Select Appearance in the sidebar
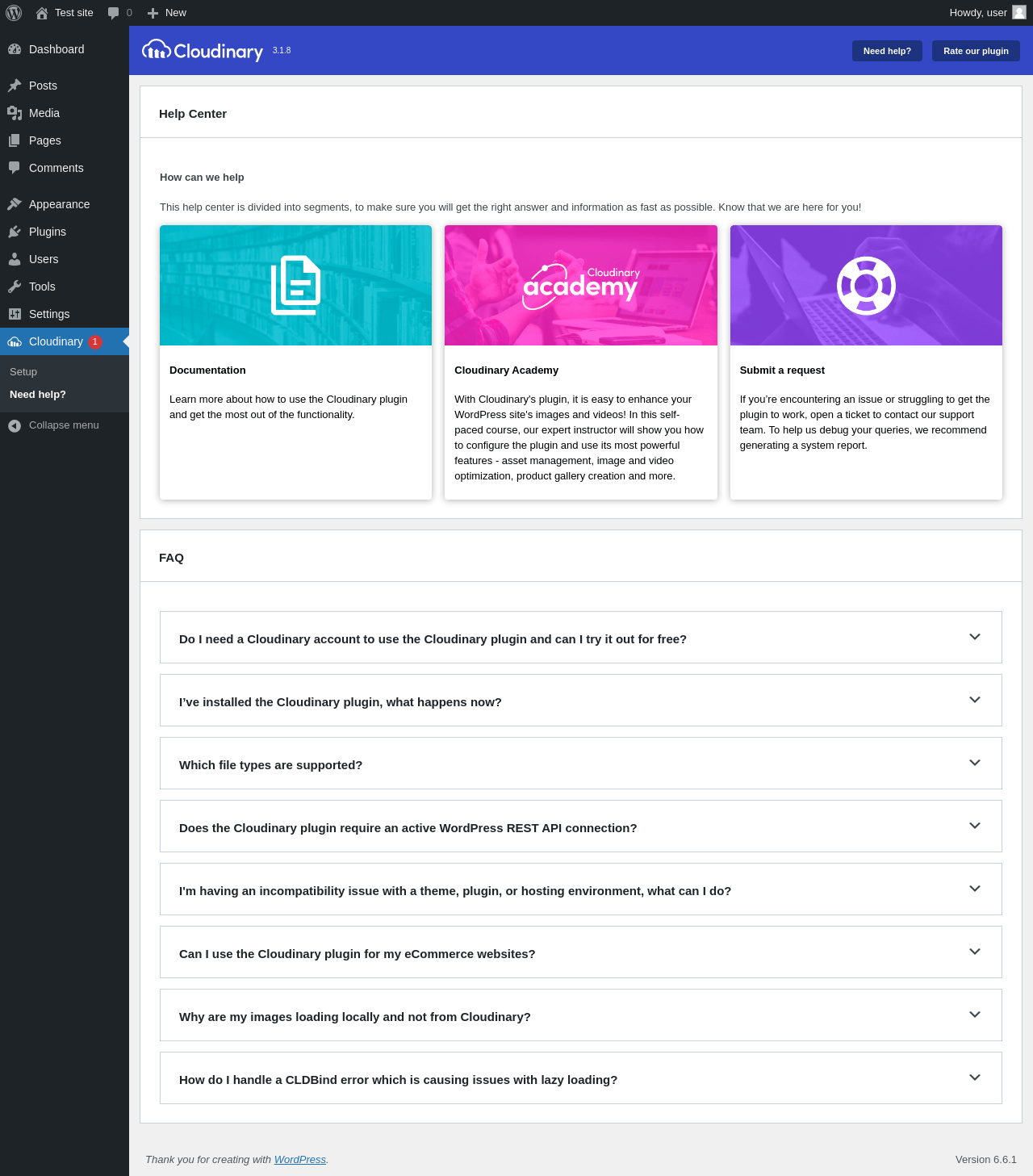 tap(65, 204)
